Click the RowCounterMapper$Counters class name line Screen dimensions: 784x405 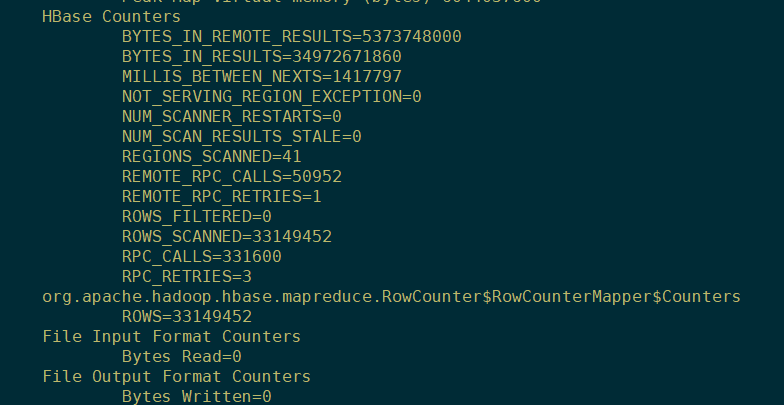click(x=391, y=296)
